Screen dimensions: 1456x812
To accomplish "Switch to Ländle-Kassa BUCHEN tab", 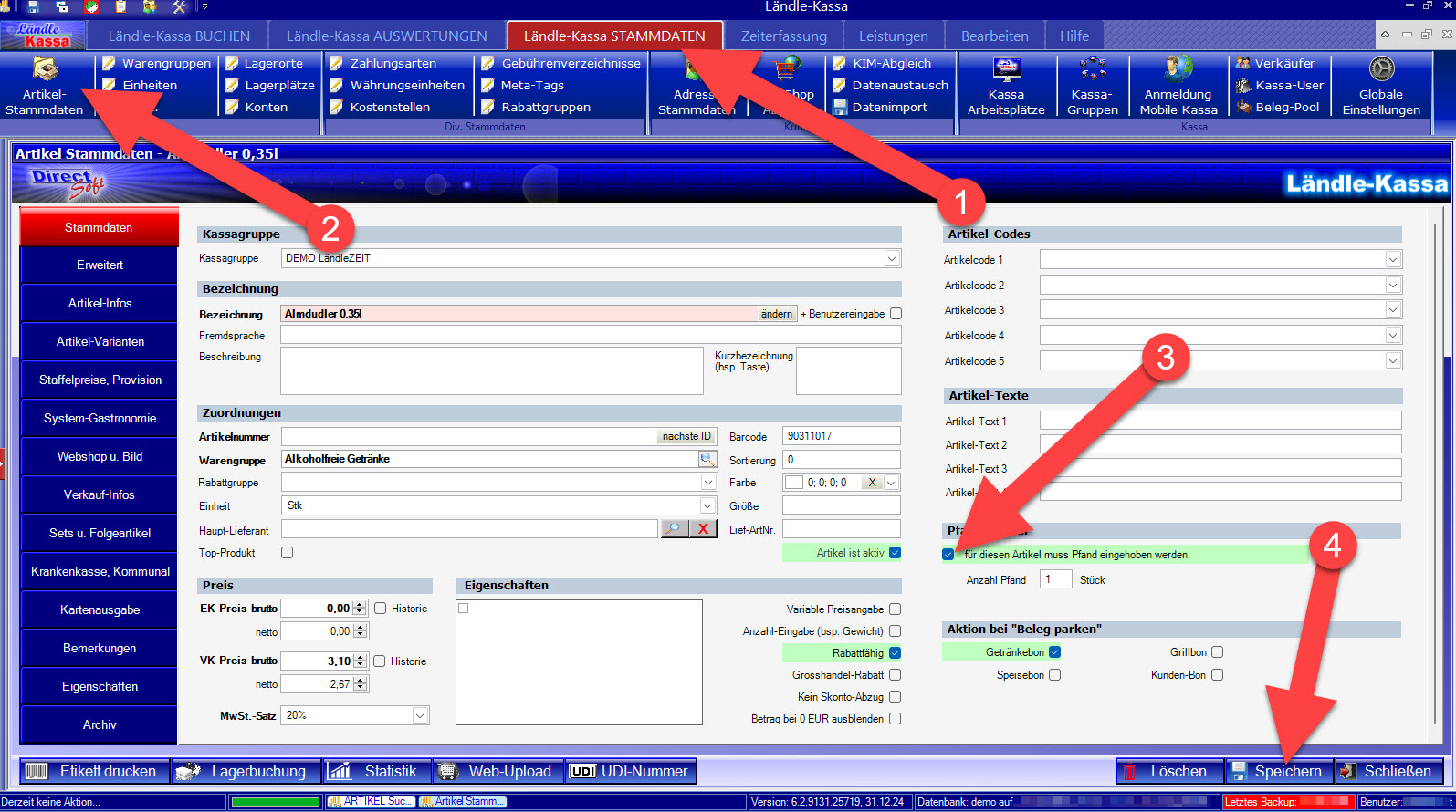I will pos(179,36).
